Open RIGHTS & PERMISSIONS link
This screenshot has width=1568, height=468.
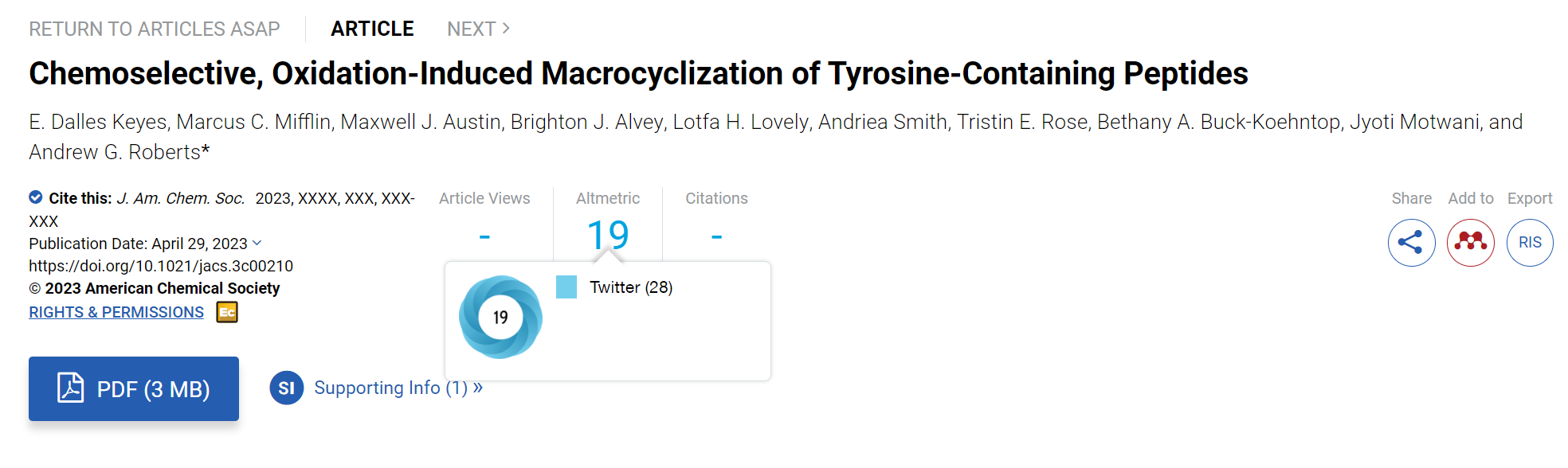(116, 313)
